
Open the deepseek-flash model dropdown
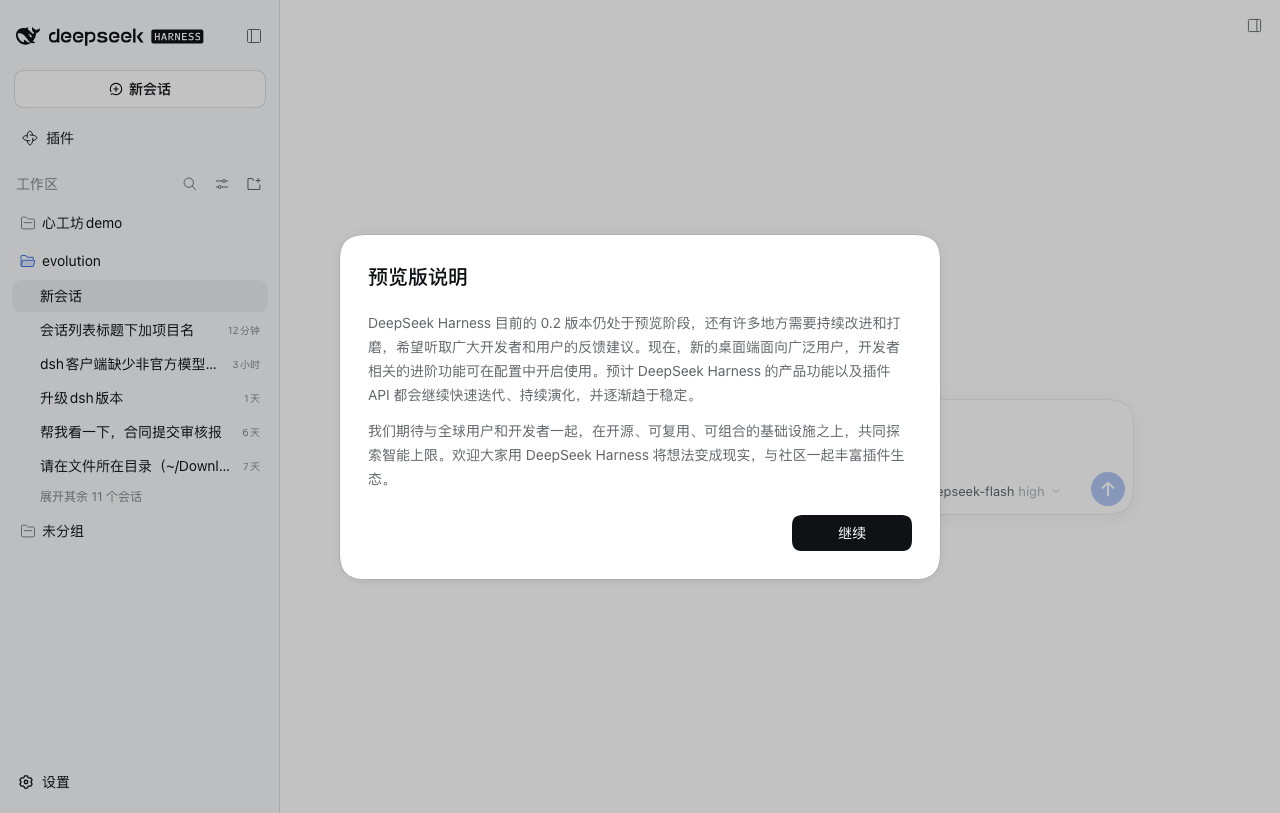tap(1000, 491)
